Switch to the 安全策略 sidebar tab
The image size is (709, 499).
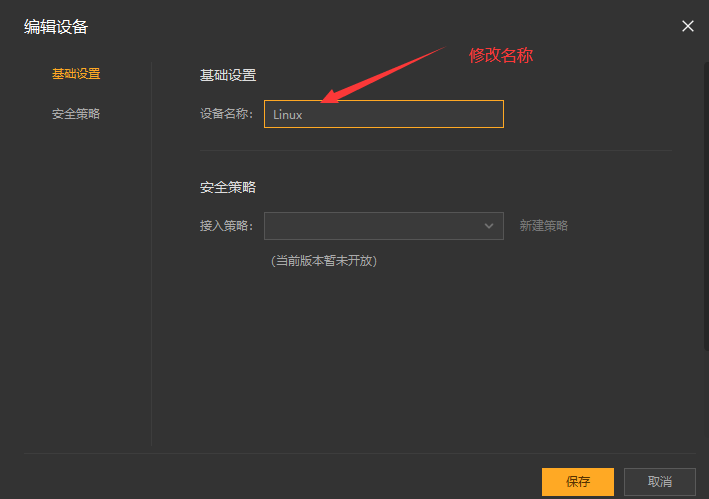76,114
